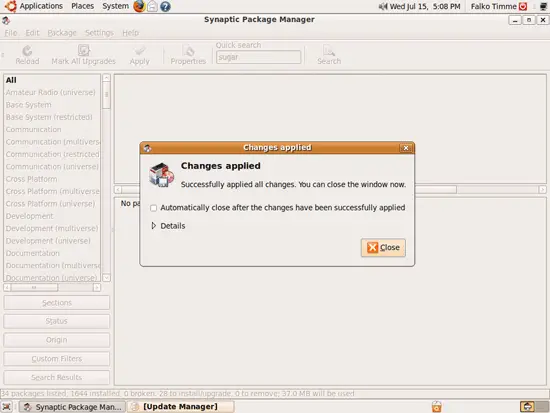Click the icon in Changes applied dialog title bar
This screenshot has height=413, width=550.
pos(147,148)
